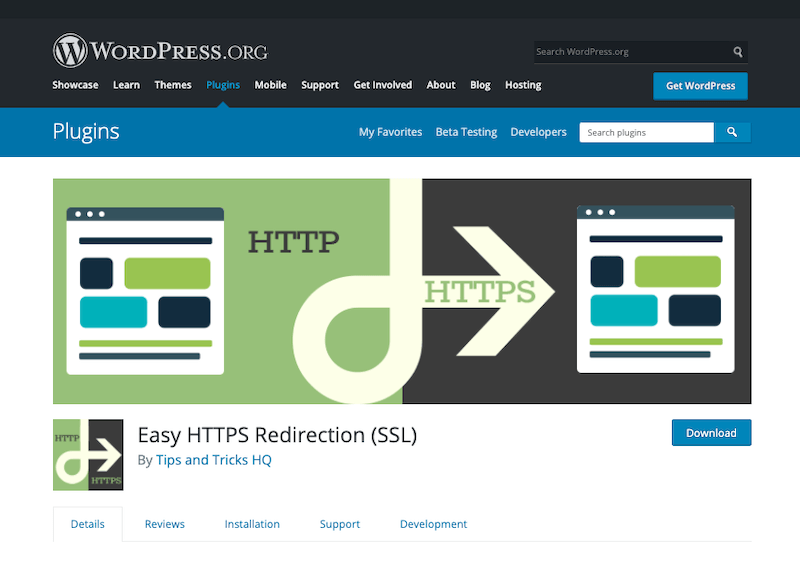Click the Plugins heading in blue bar
800x566 pixels.
86,132
